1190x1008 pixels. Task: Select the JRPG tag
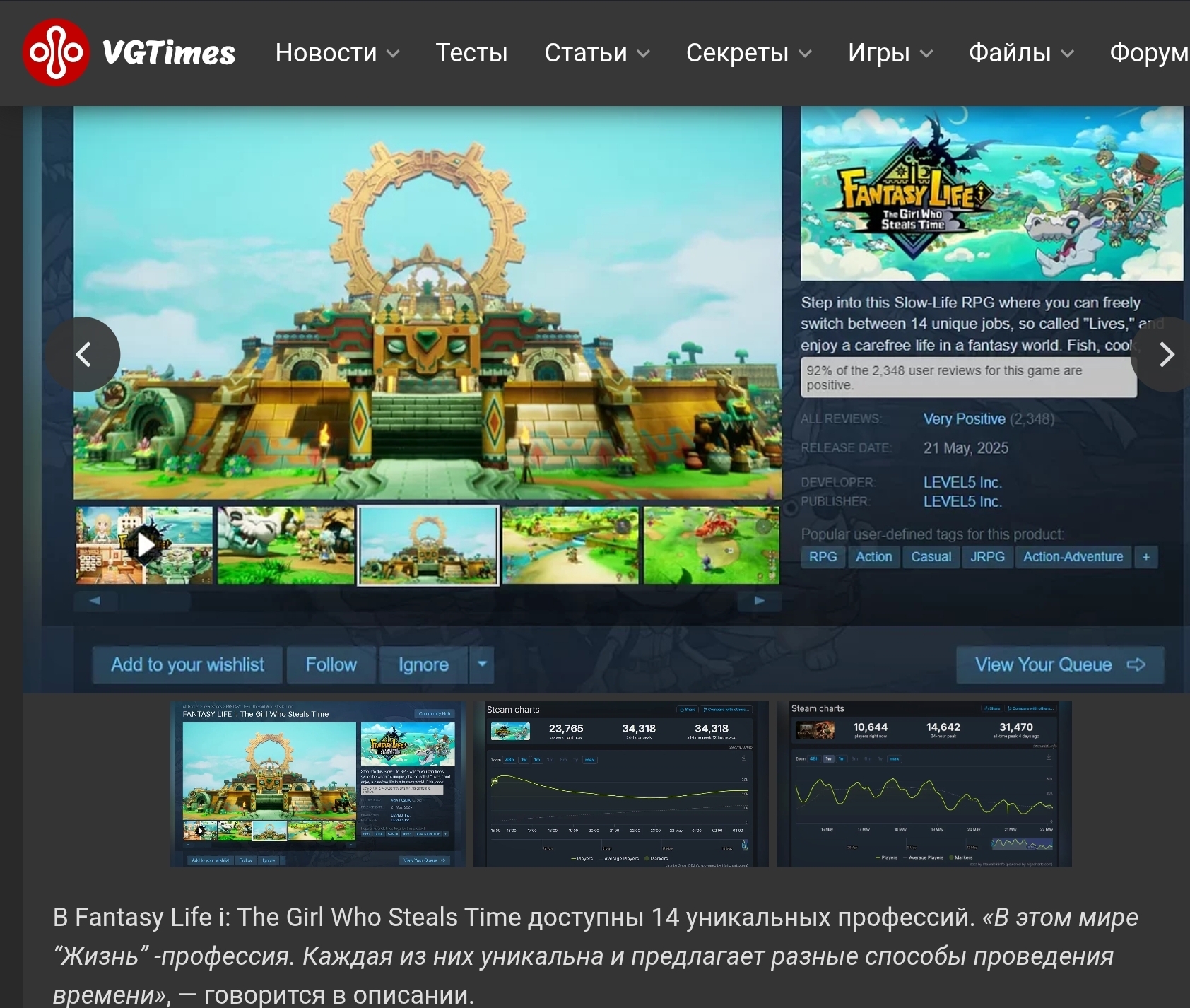[987, 557]
